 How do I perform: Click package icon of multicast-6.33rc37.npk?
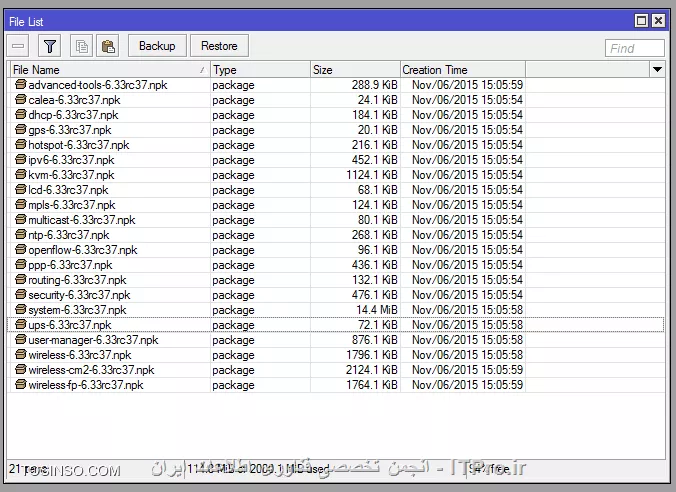(20, 219)
